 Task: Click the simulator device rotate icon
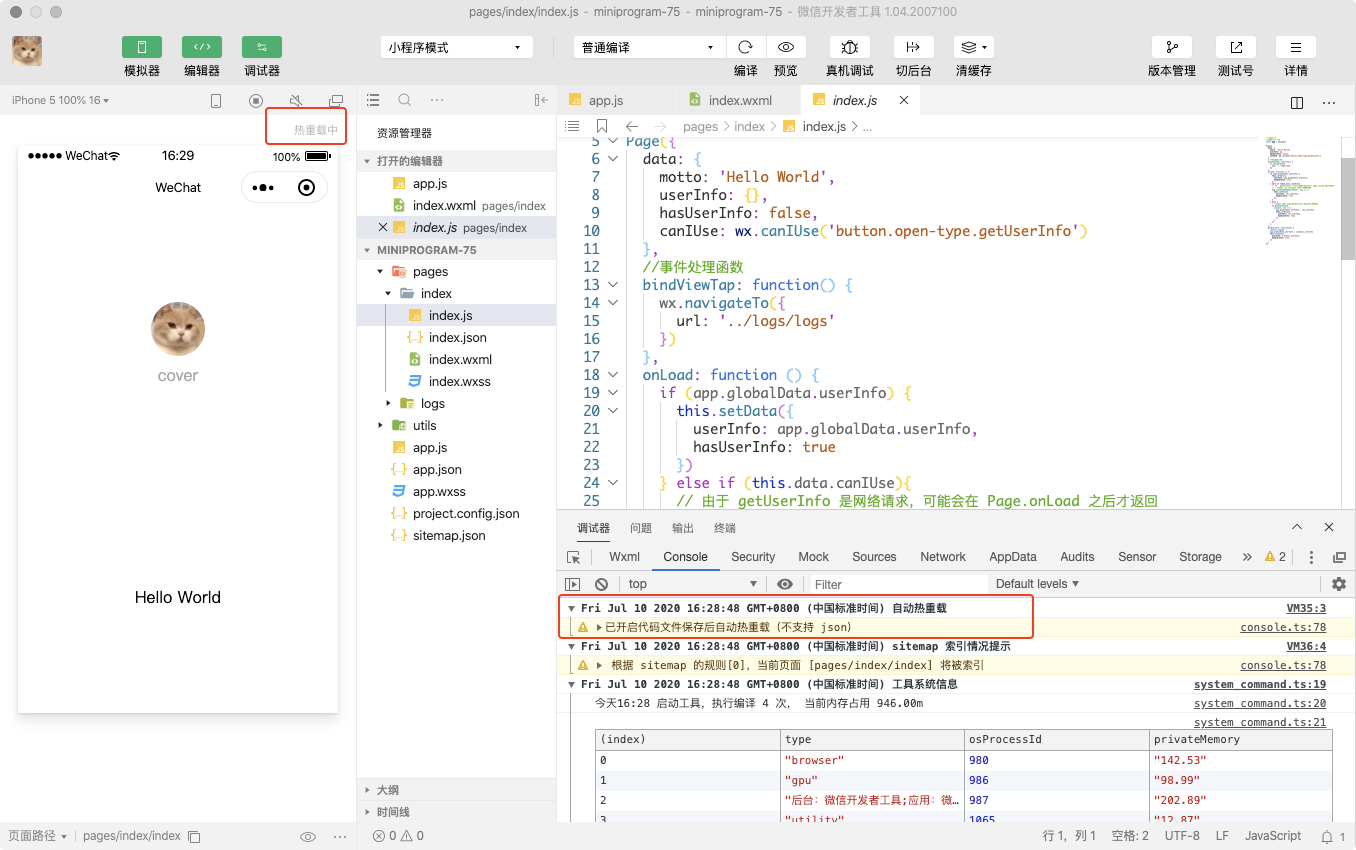coord(216,101)
